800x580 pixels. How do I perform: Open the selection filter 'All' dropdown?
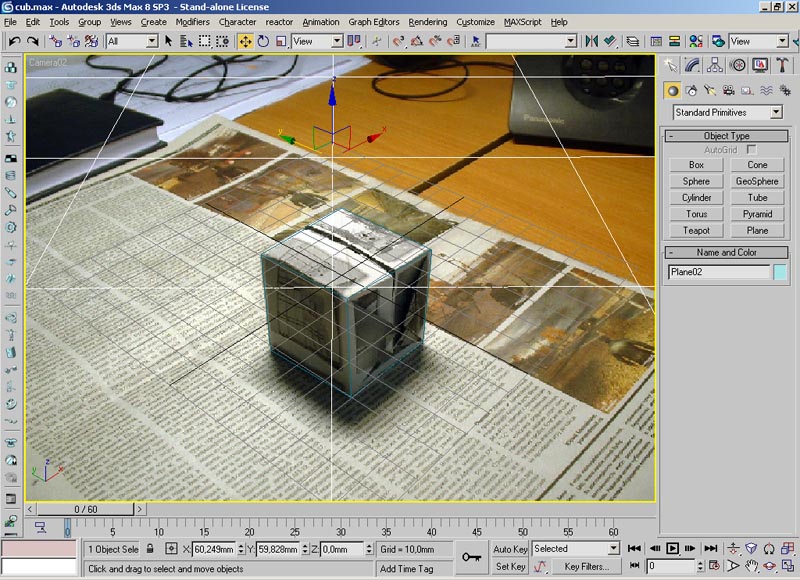[x=132, y=41]
